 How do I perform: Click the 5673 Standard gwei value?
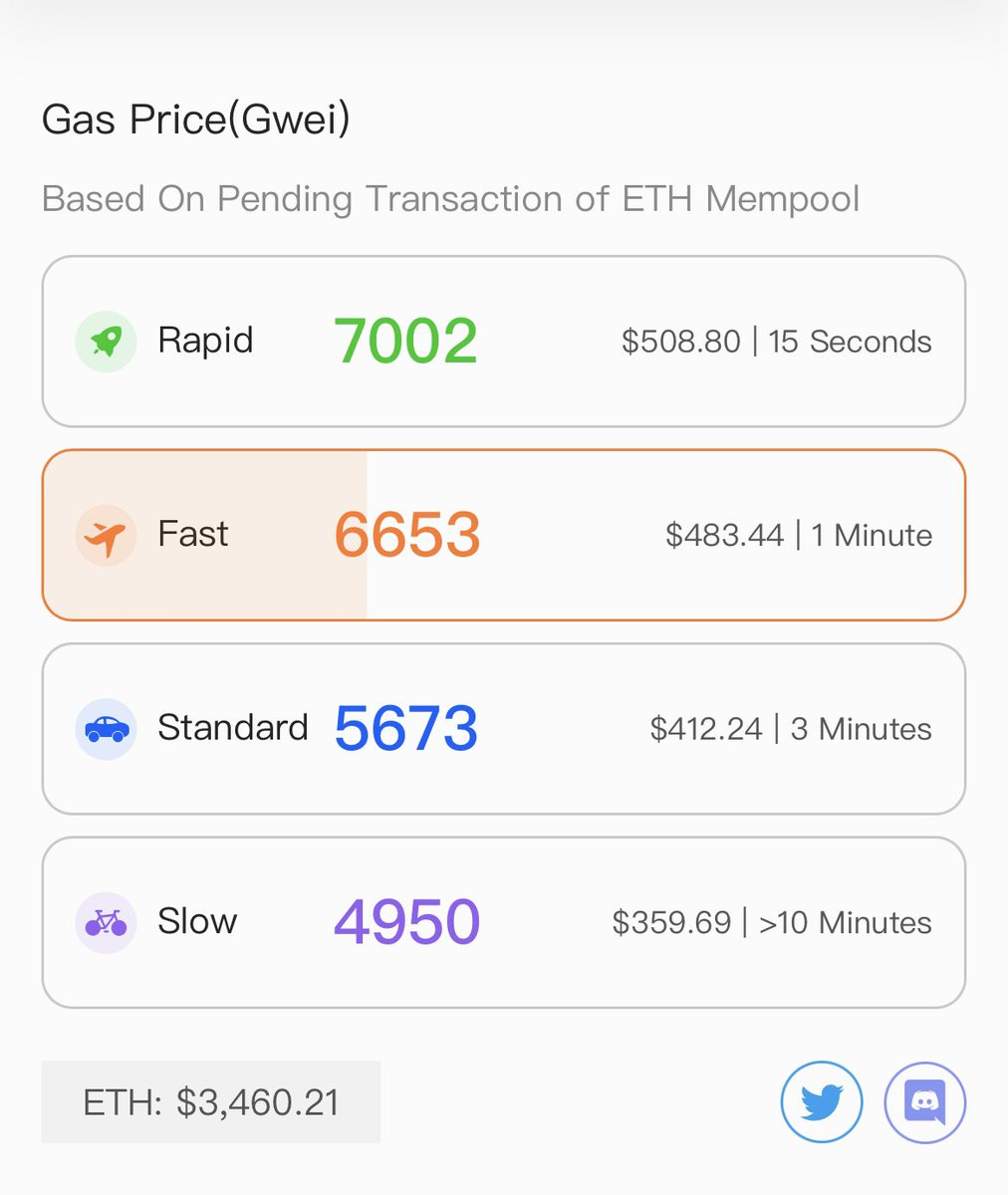(x=406, y=728)
